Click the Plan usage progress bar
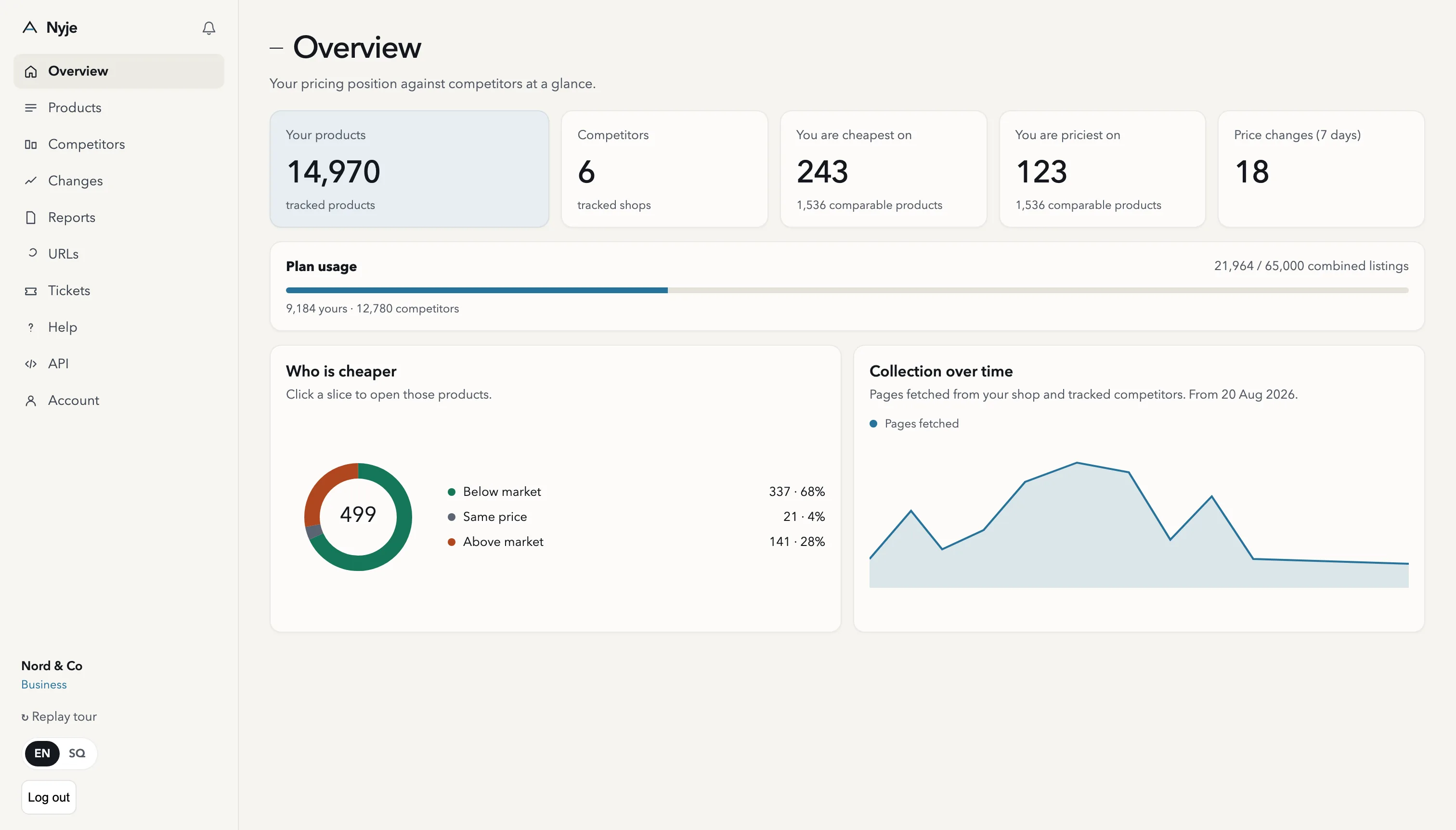The image size is (1456, 830). click(x=846, y=290)
